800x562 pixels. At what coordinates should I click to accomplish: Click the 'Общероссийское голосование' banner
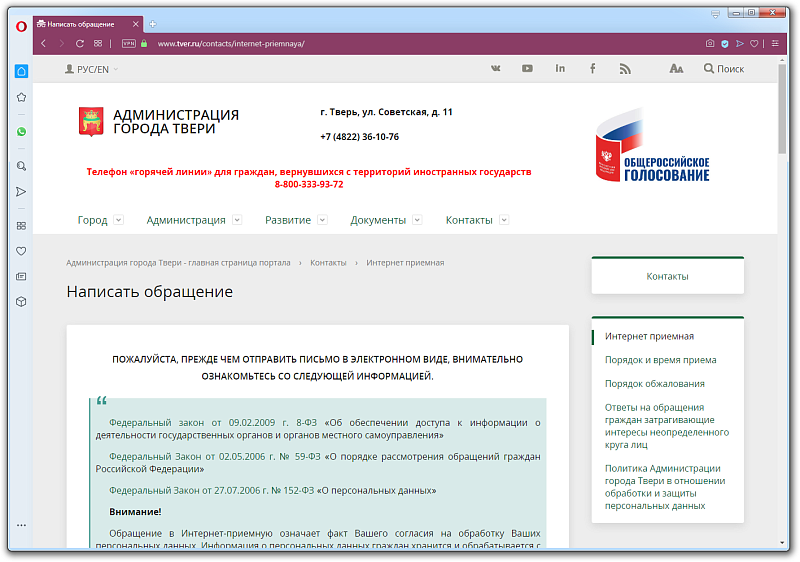point(653,145)
